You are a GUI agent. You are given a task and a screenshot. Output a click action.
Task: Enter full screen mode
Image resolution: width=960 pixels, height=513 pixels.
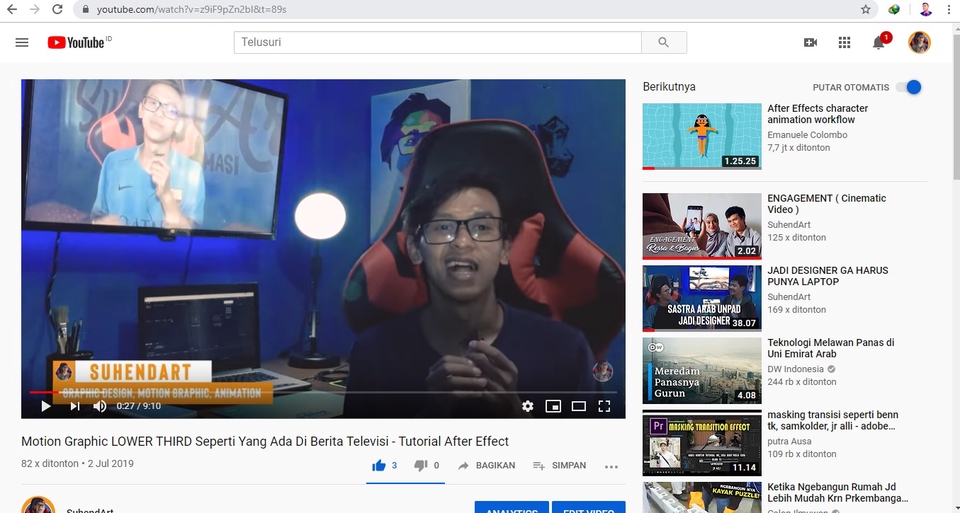(604, 406)
